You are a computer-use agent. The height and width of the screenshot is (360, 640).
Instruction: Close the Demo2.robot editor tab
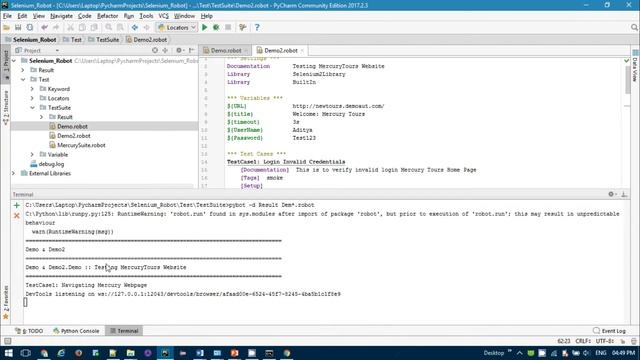[302, 51]
